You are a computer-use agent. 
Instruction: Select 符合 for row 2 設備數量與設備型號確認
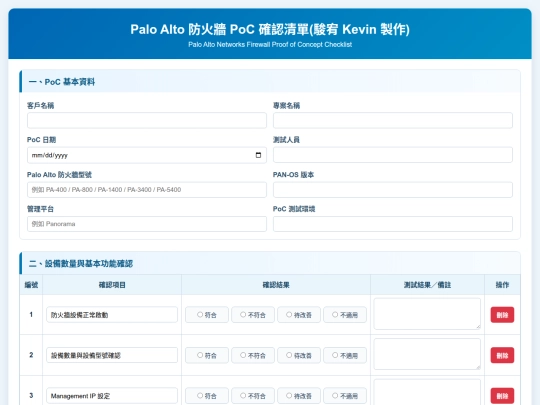coord(207,355)
